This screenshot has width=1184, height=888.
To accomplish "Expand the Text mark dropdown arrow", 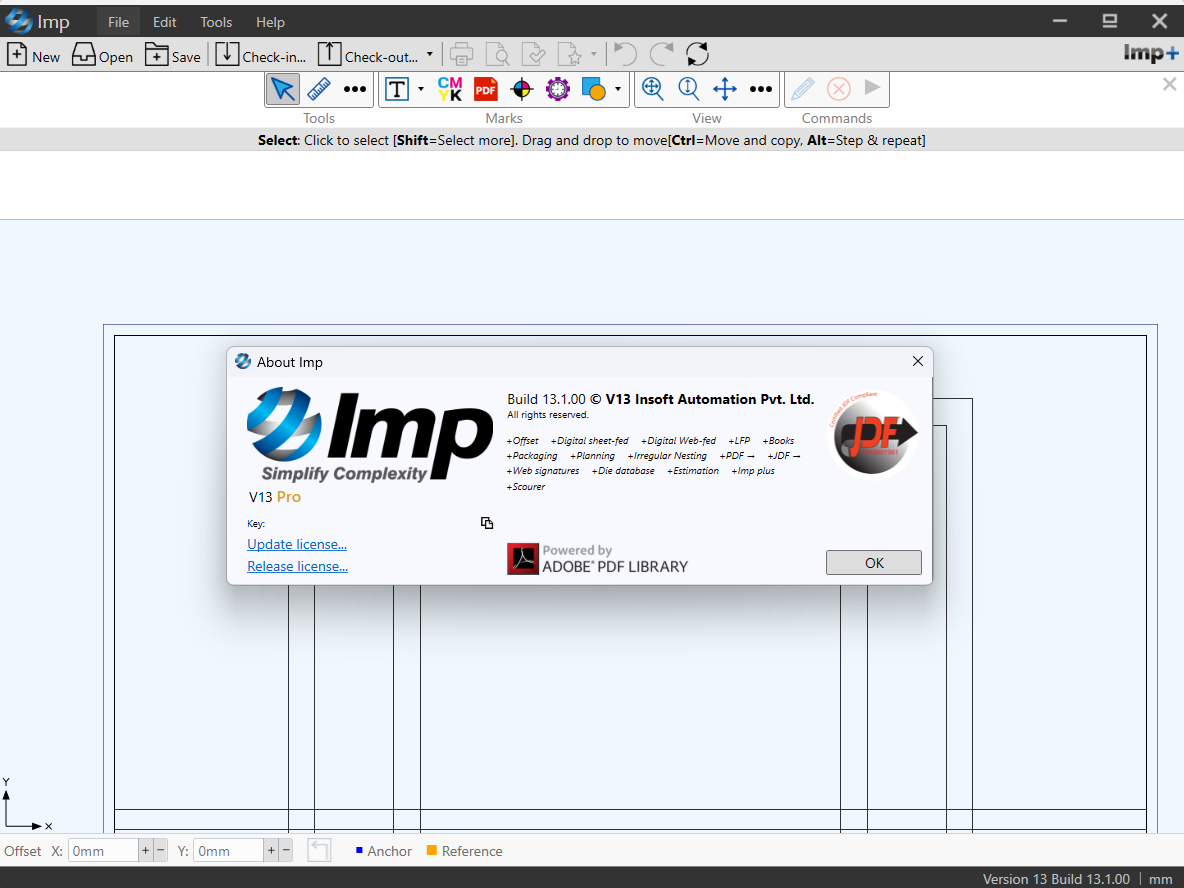I will click(x=421, y=89).
